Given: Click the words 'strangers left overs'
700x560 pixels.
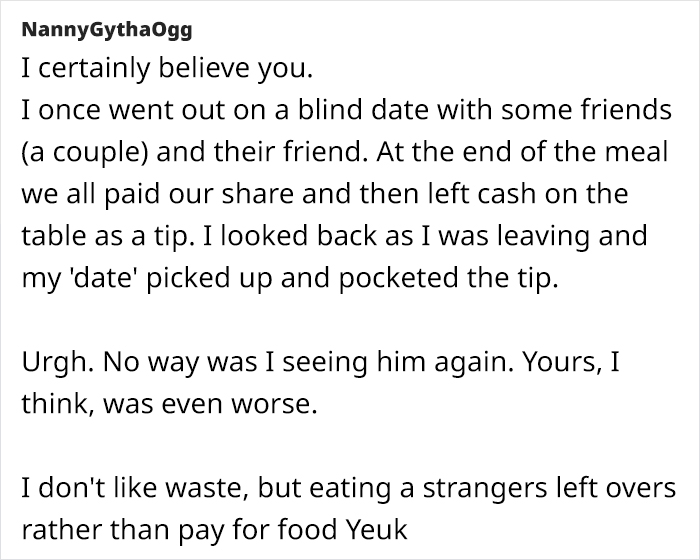Looking at the screenshot, I should [550, 487].
